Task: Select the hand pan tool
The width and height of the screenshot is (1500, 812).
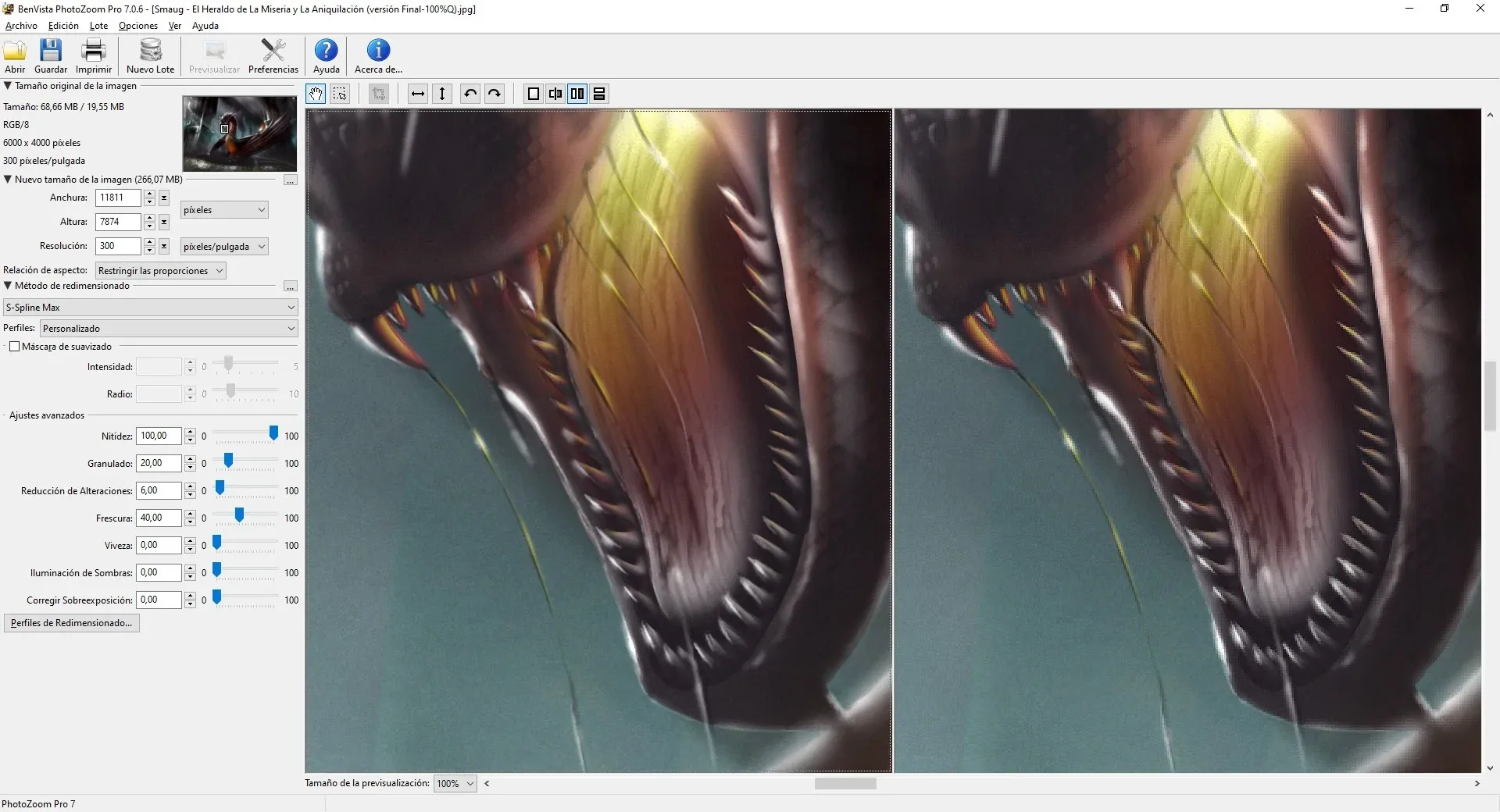Action: pos(316,94)
